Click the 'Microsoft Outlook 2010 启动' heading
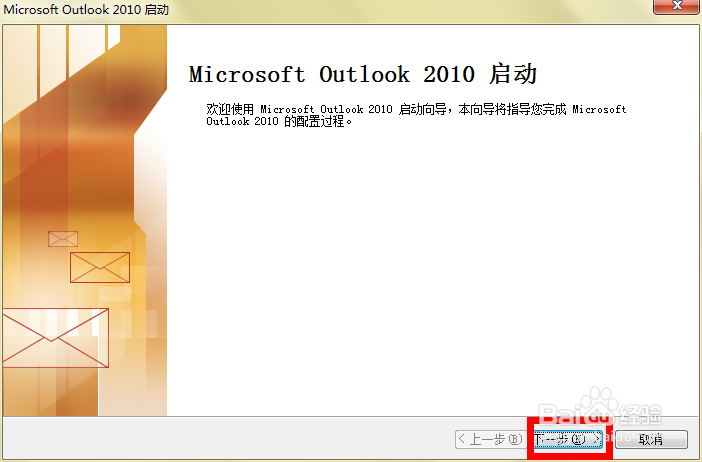The width and height of the screenshot is (702, 462). pyautogui.click(x=363, y=74)
